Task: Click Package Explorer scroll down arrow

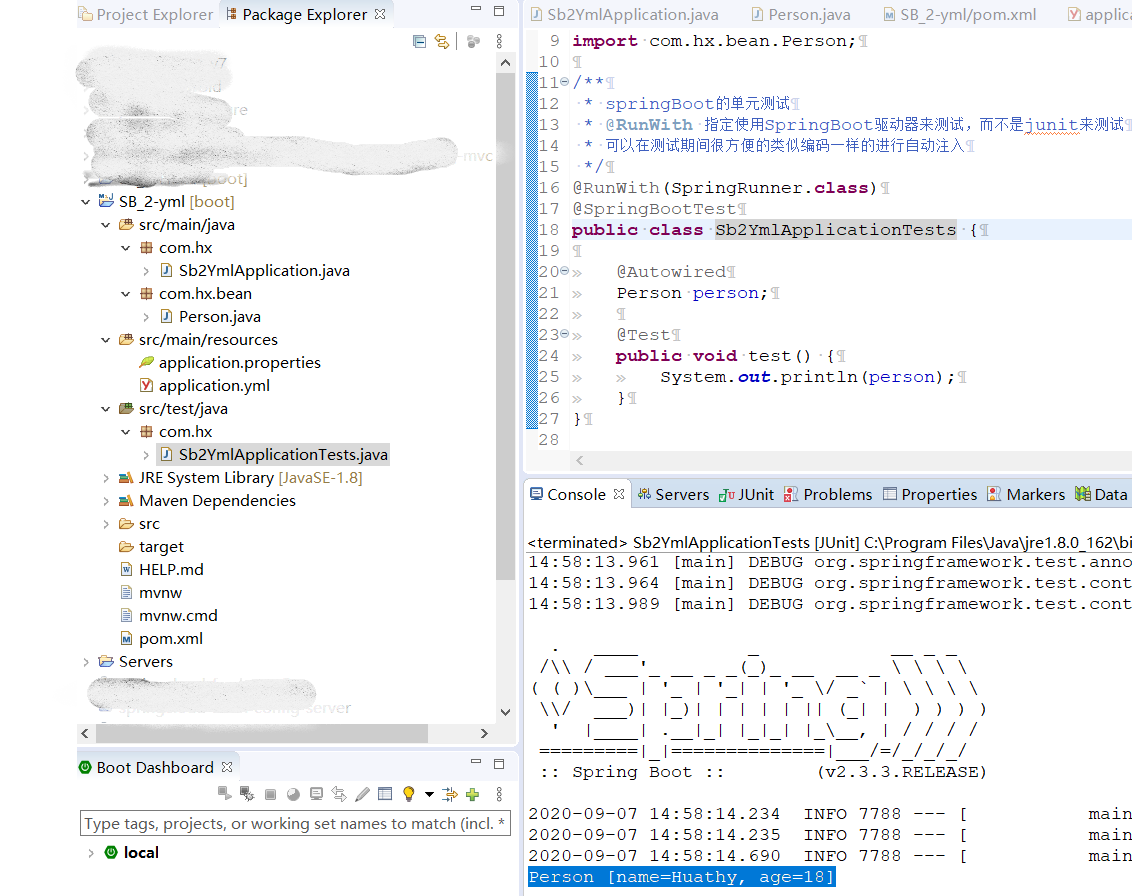Action: pos(505,712)
